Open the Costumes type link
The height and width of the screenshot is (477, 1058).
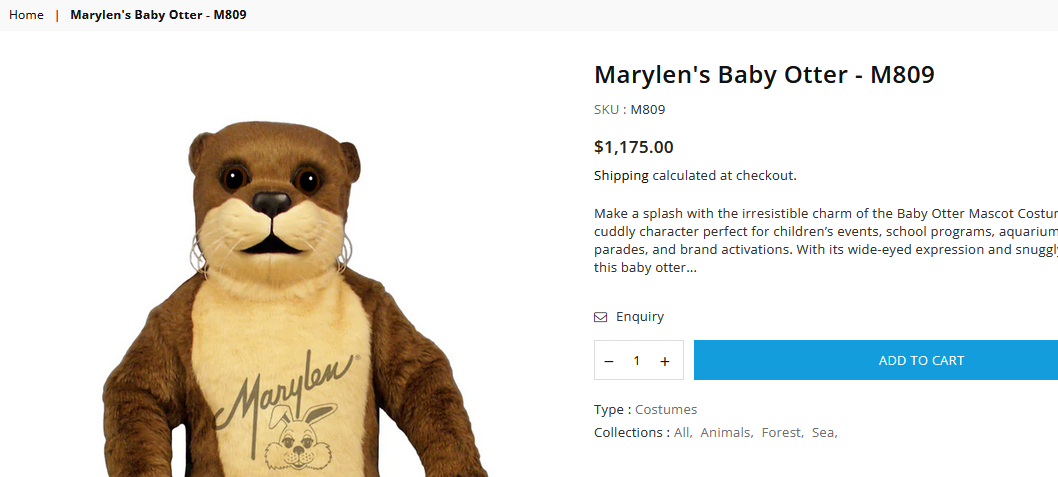coord(666,410)
